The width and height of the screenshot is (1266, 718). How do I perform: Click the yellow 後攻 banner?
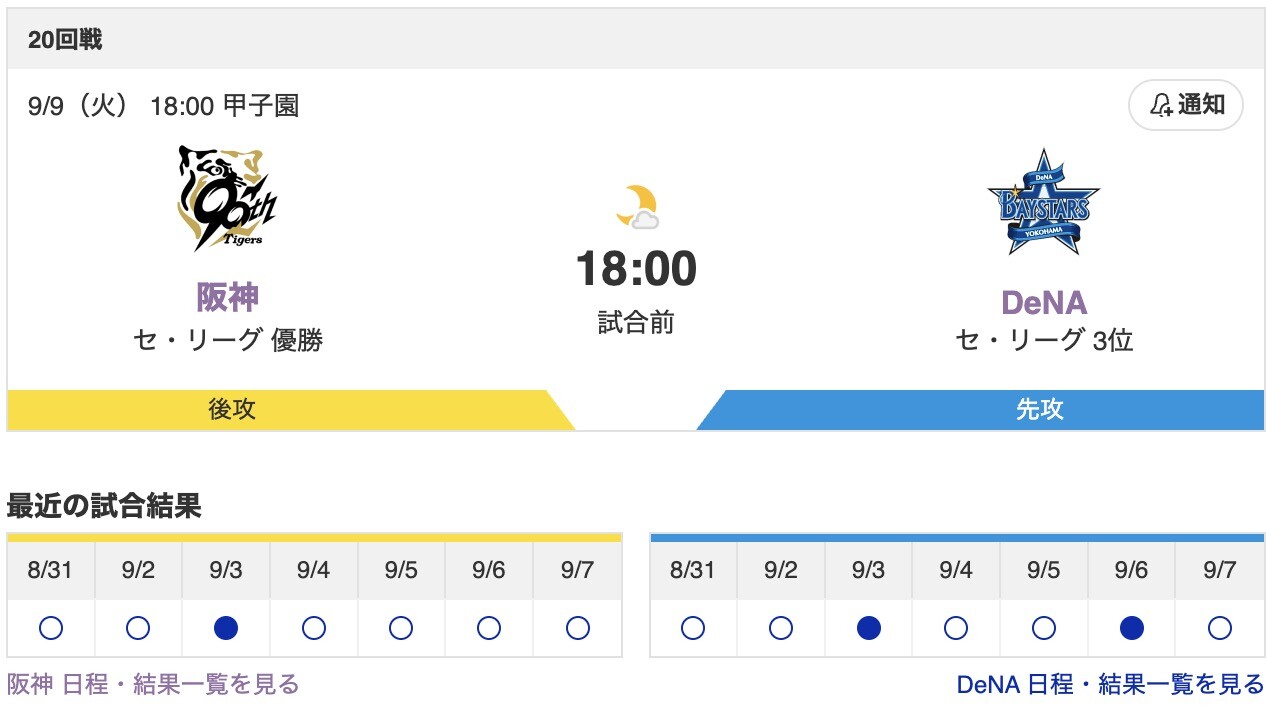[232, 409]
